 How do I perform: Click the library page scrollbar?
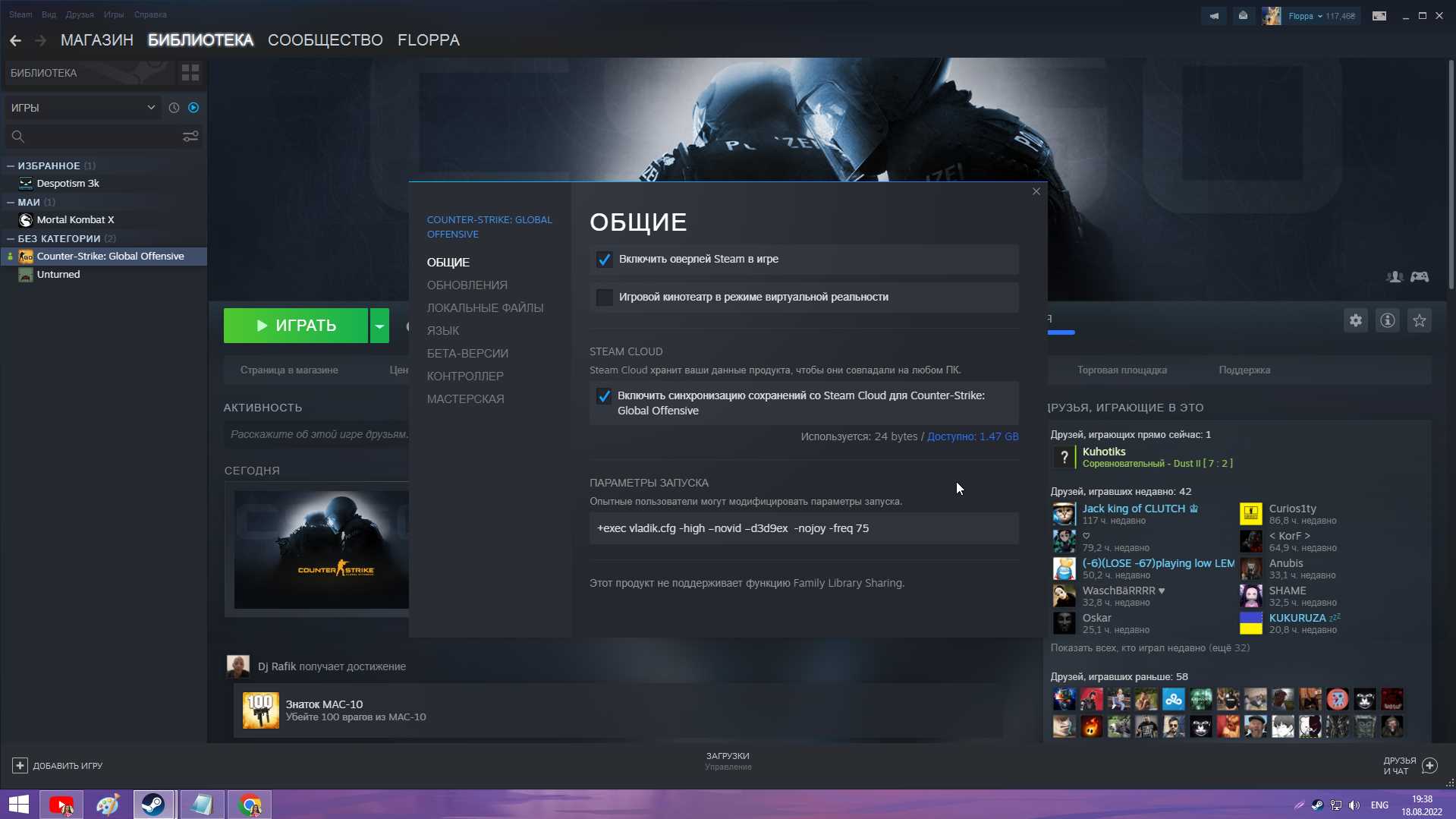coord(1451,175)
